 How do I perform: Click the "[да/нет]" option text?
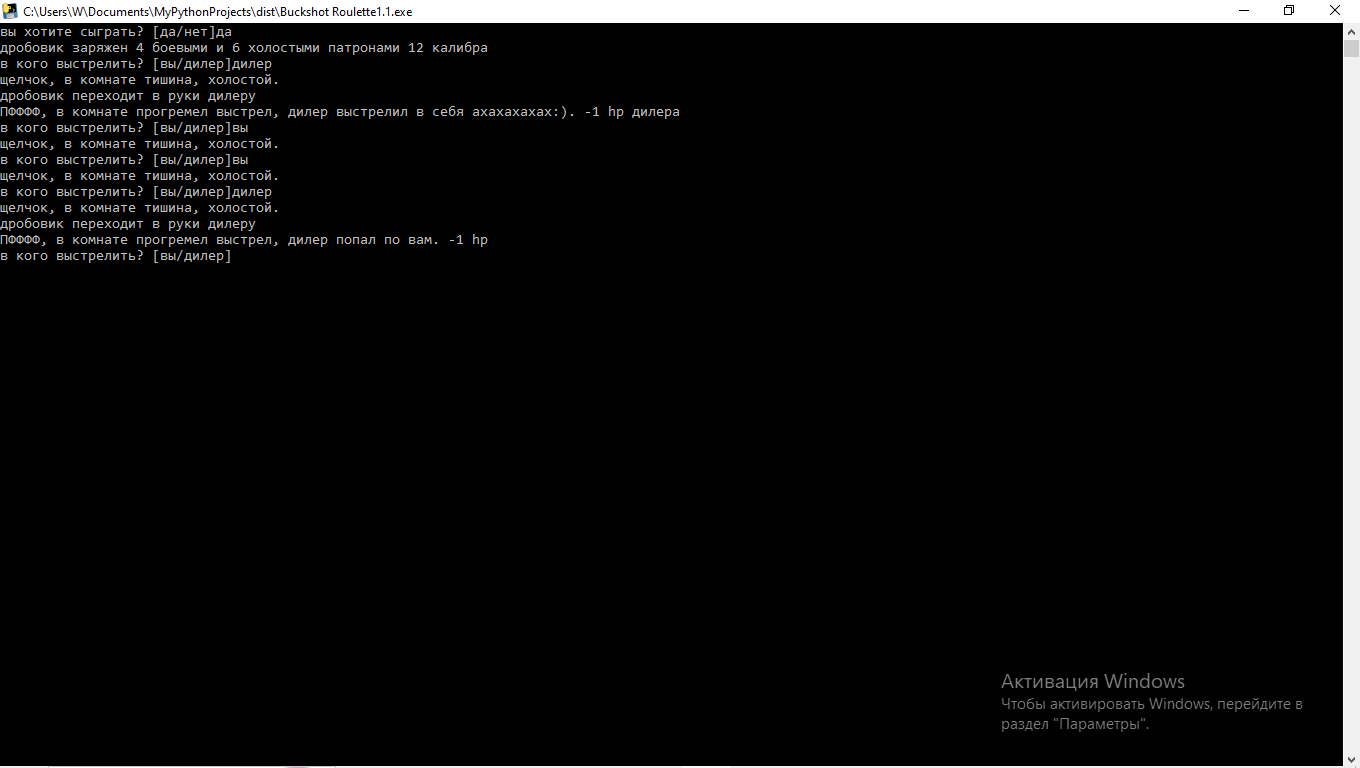[184, 32]
